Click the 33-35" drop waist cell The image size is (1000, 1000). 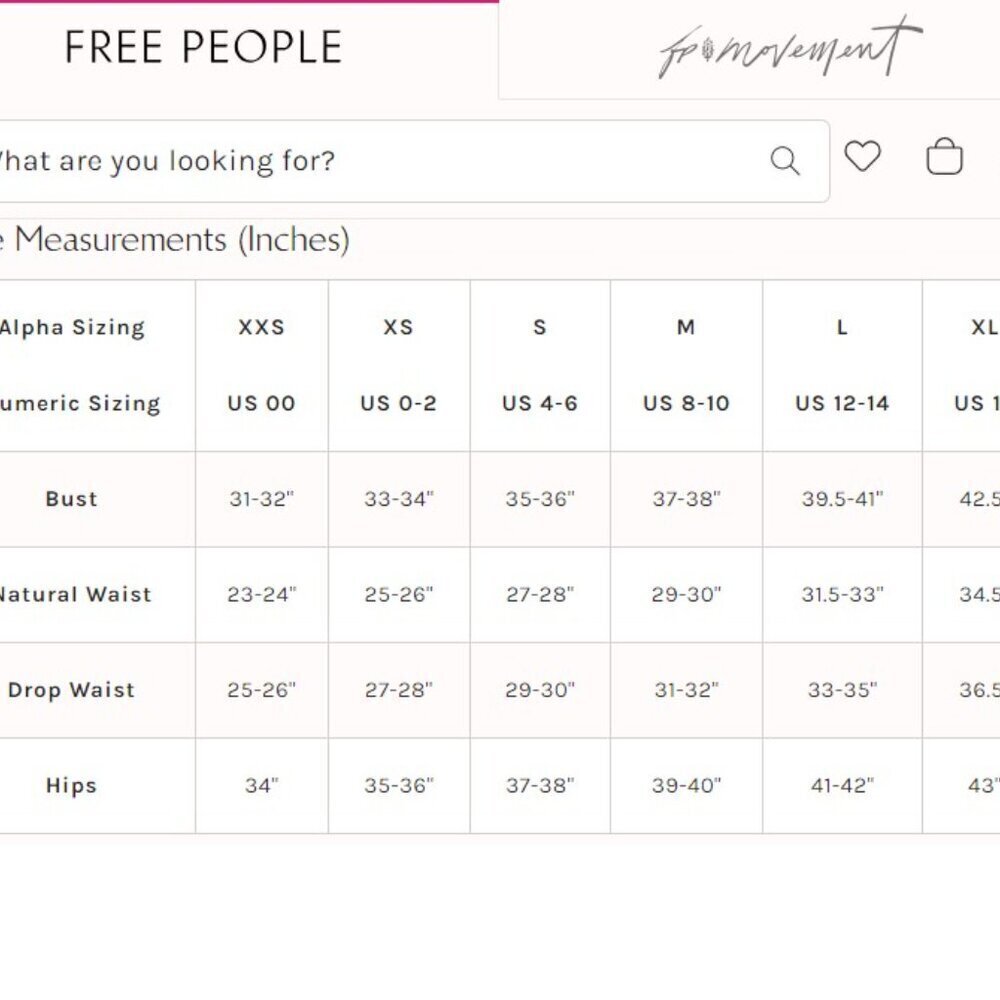click(x=842, y=690)
